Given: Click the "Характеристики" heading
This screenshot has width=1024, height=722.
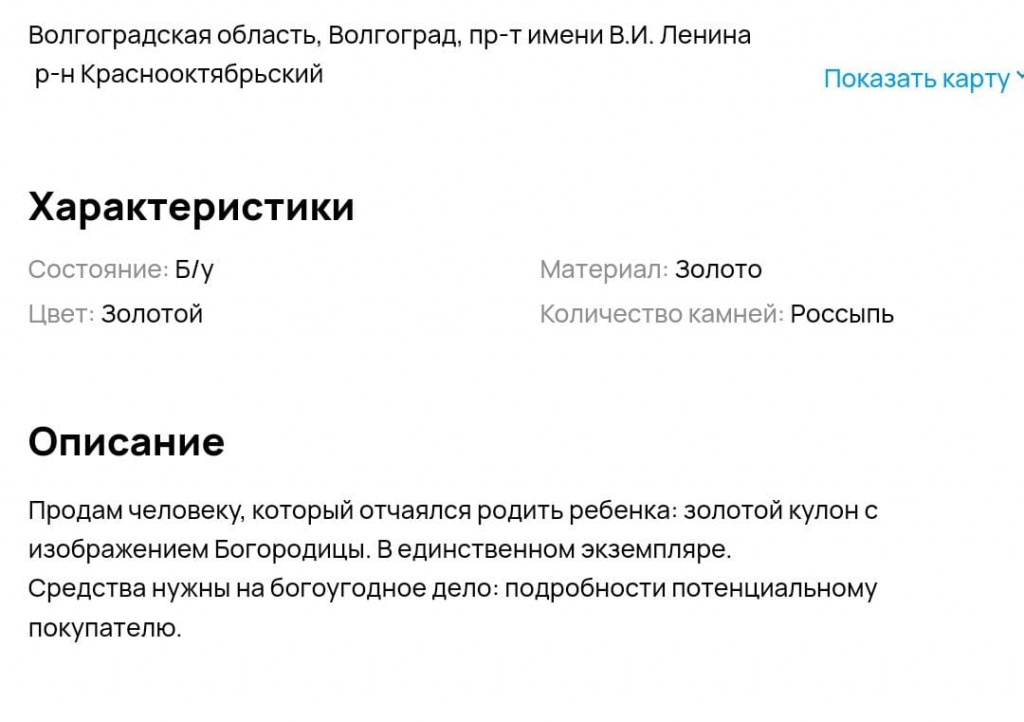Looking at the screenshot, I should tap(191, 207).
